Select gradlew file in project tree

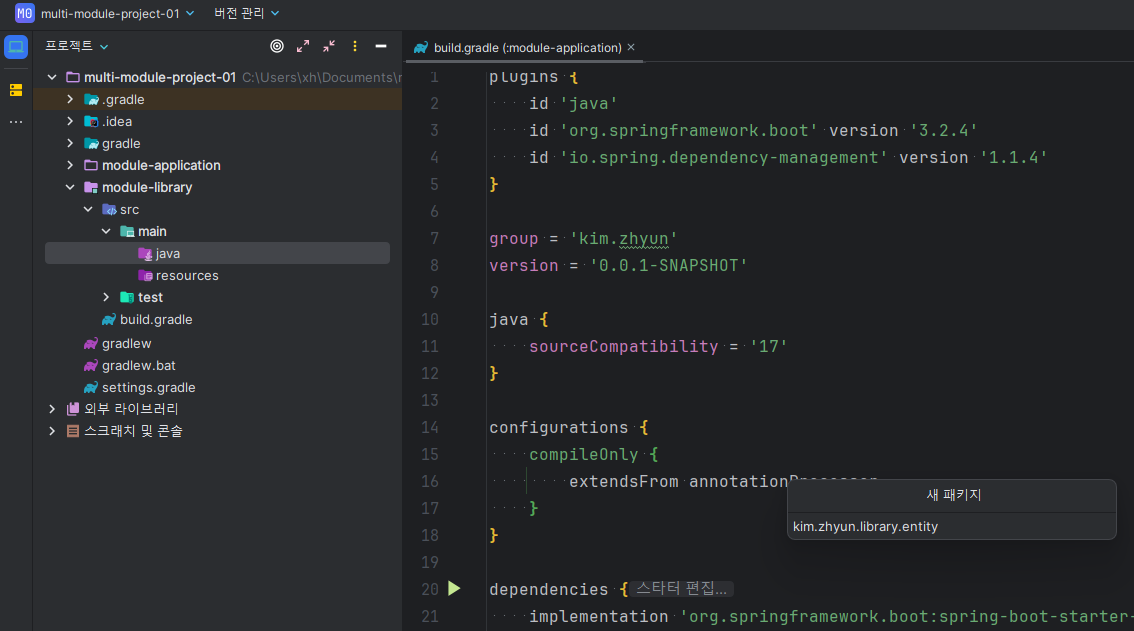pos(127,344)
